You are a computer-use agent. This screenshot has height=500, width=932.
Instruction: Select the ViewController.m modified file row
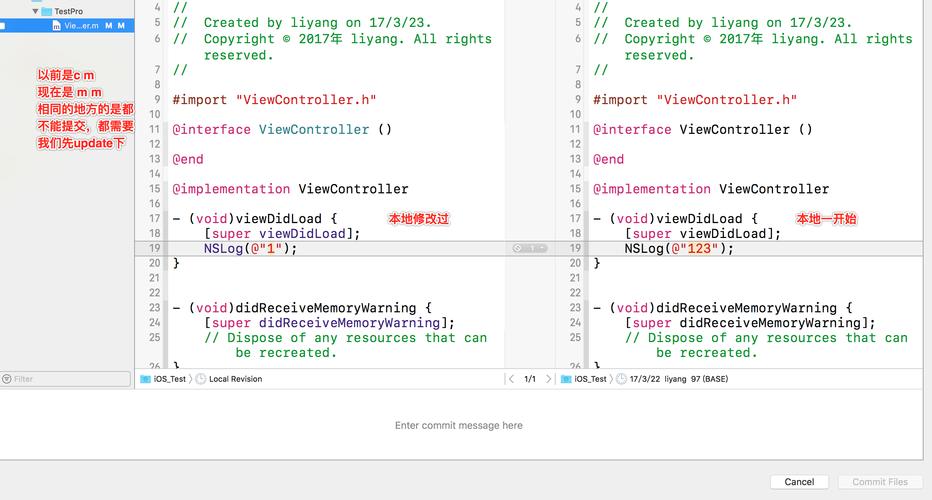pos(67,26)
